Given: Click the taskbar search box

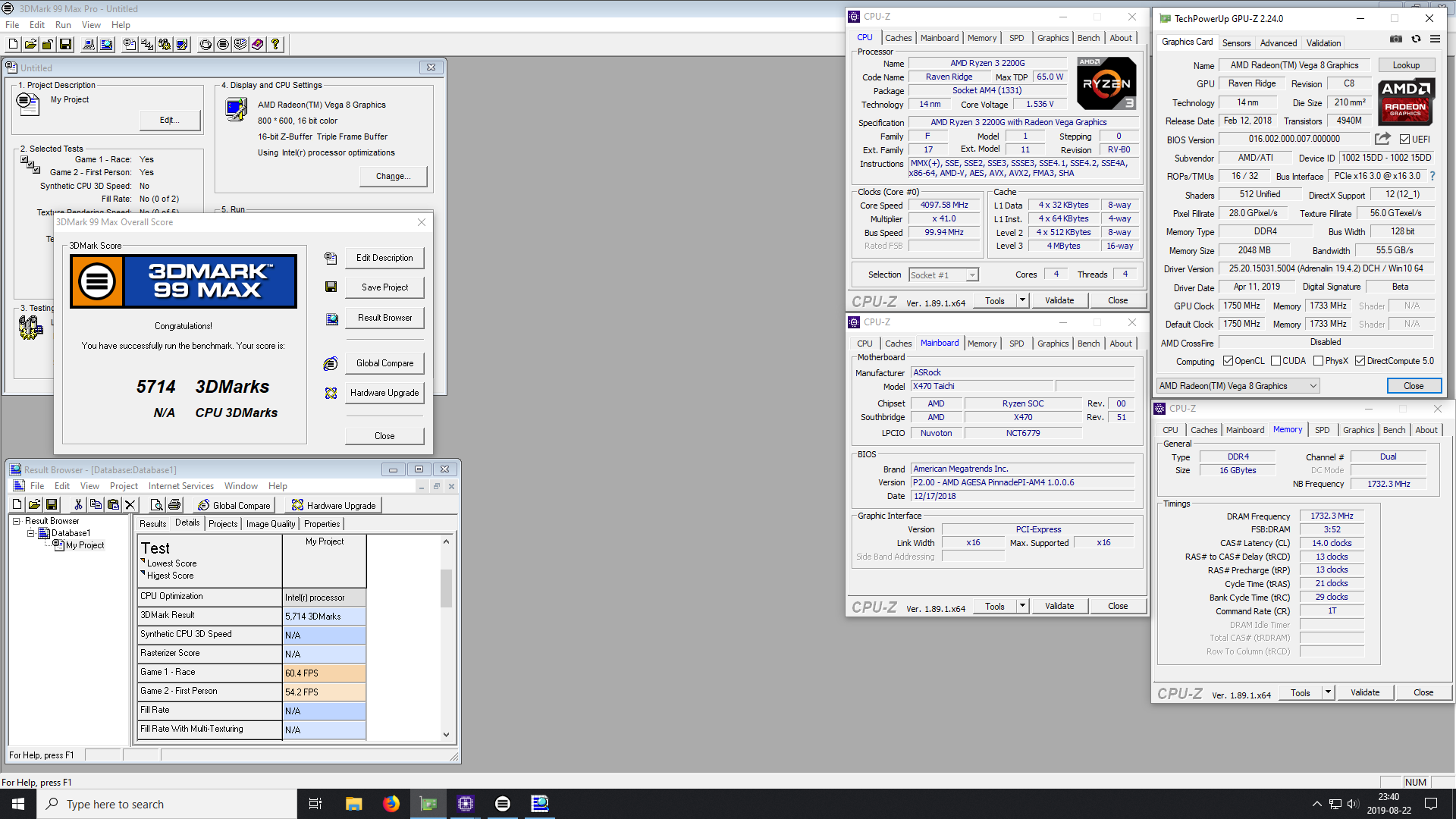Looking at the screenshot, I should point(167,804).
